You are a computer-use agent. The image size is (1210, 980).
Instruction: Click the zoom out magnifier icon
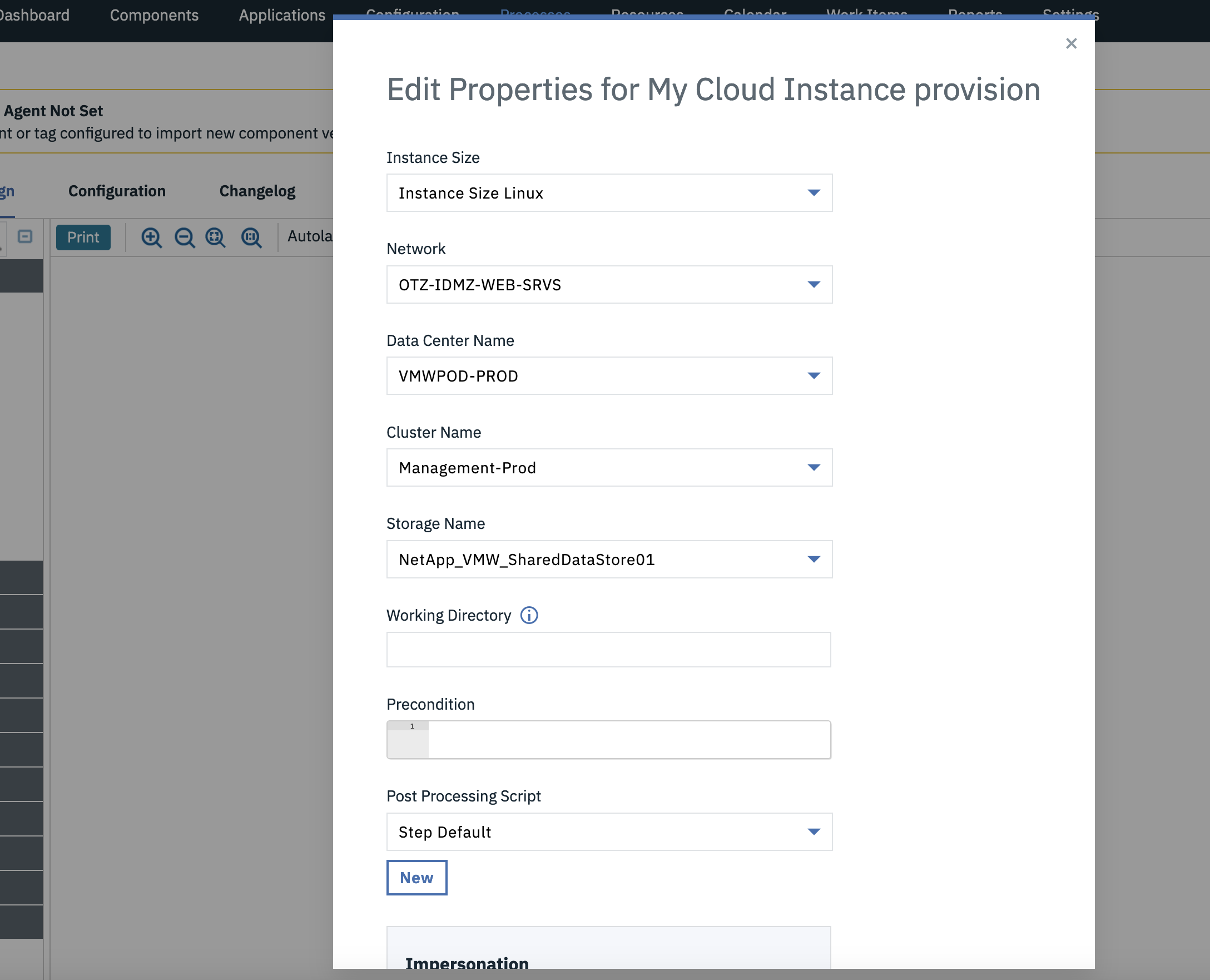pos(184,237)
